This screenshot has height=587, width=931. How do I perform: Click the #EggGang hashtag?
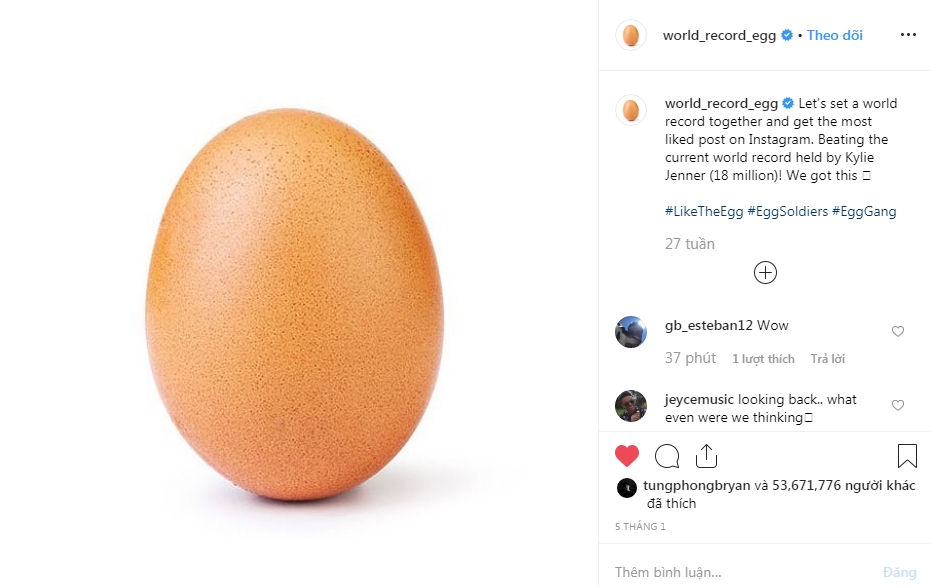coord(868,211)
